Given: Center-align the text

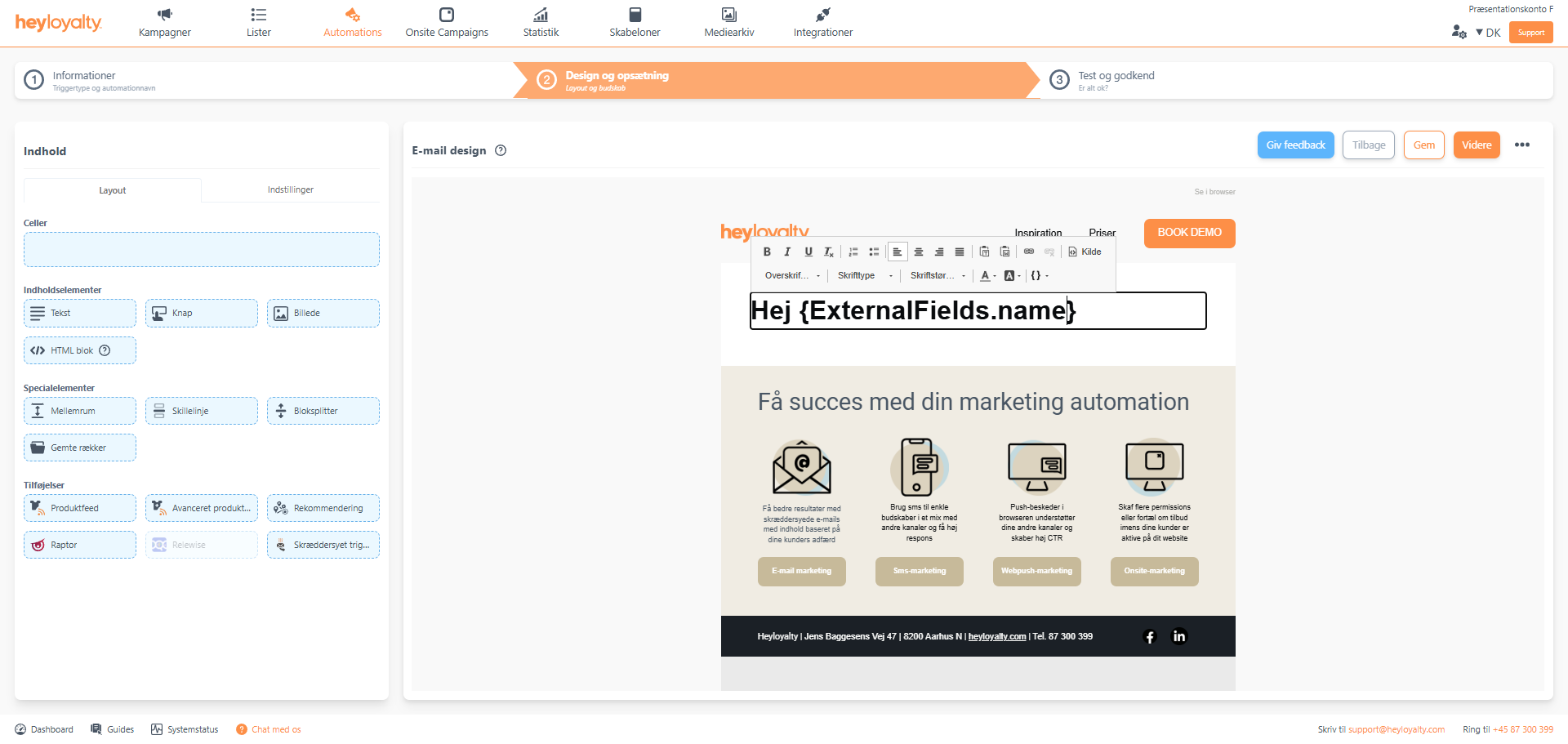Looking at the screenshot, I should coord(919,252).
